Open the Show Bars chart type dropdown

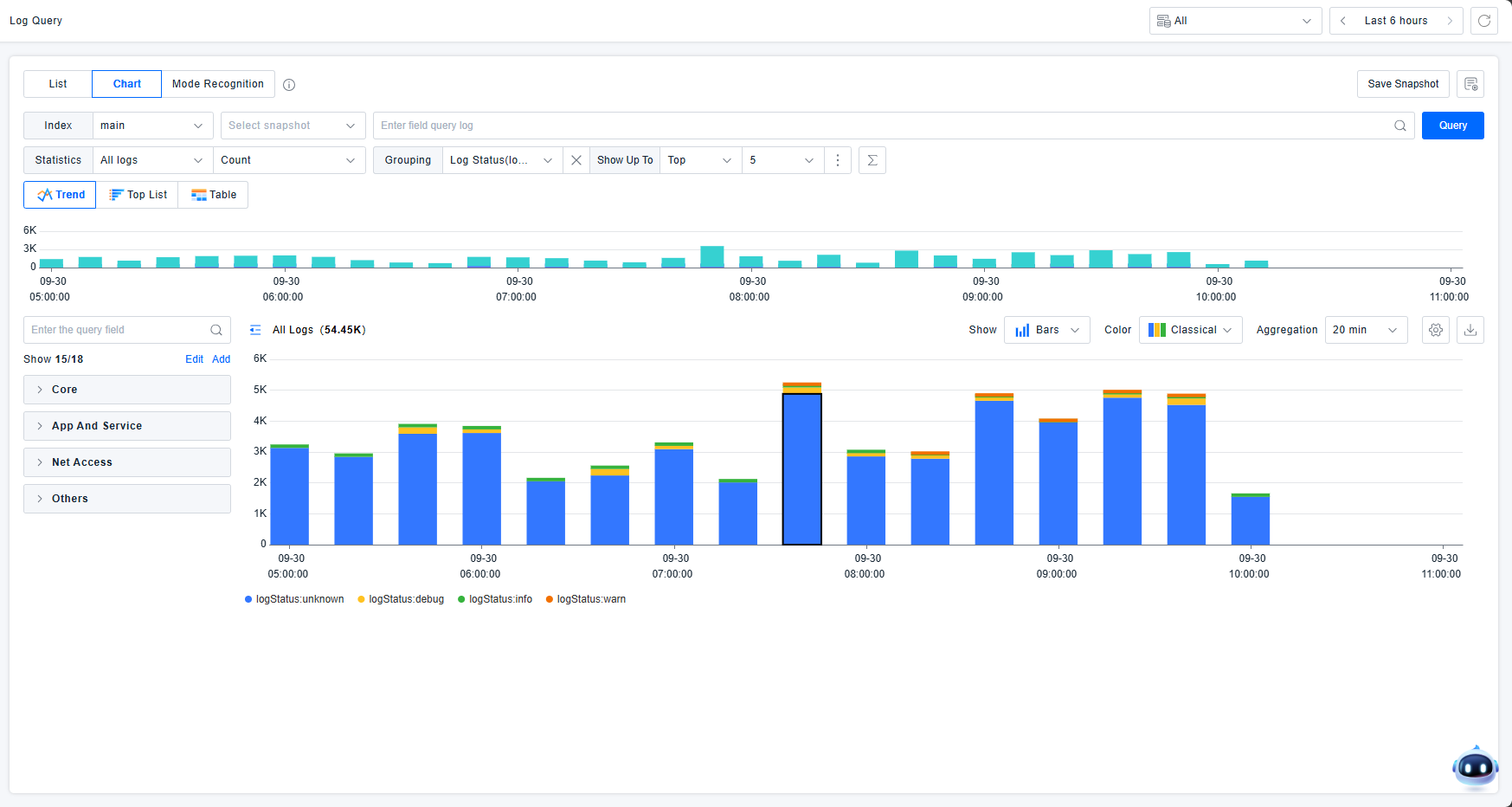tap(1046, 330)
